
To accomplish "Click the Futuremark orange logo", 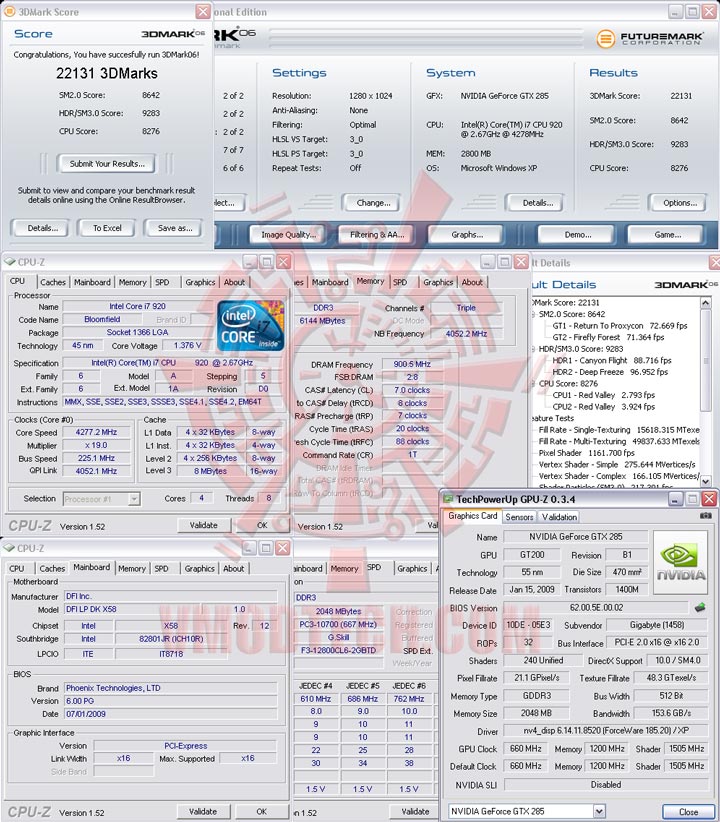I will (x=606, y=38).
